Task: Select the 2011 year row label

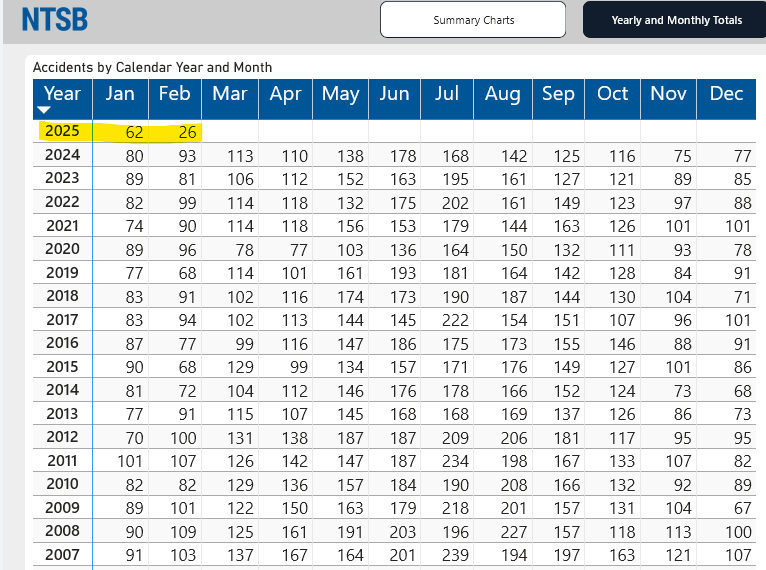Action: [62, 461]
